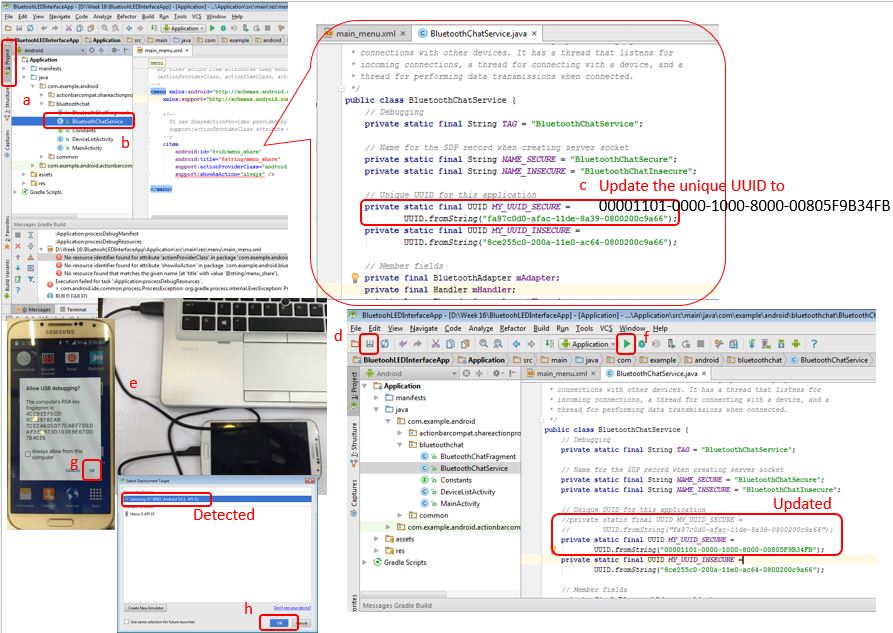Click Find magnifier icon in larger window toolbar
The height and width of the screenshot is (633, 893).
(483, 344)
